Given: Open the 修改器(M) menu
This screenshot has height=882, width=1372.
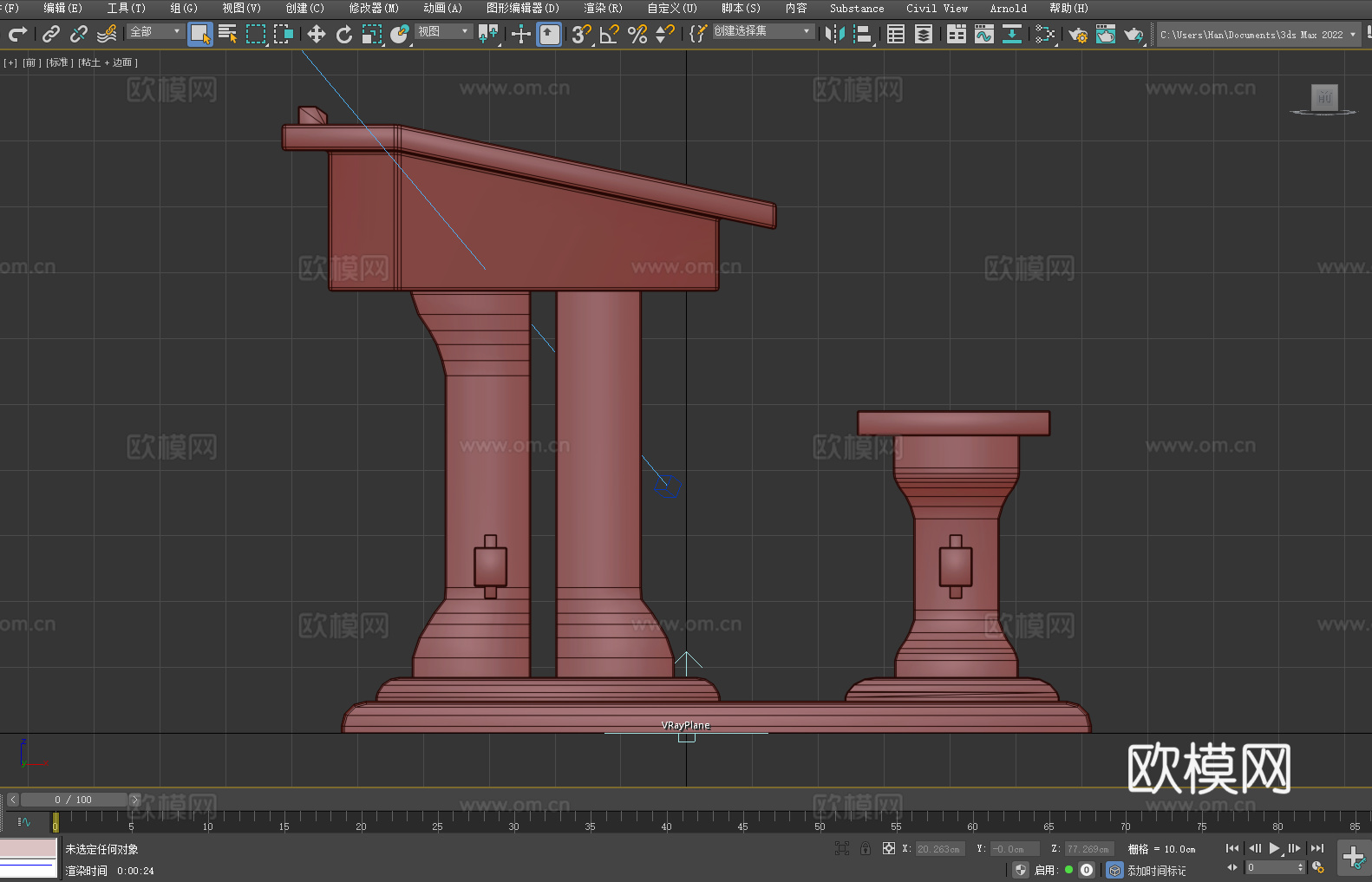Looking at the screenshot, I should click(x=374, y=8).
